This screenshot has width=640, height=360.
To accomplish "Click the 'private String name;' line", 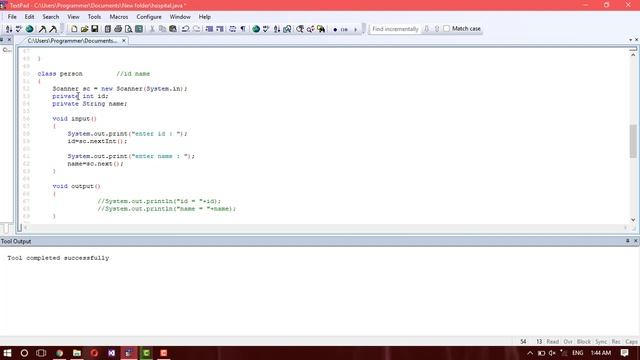I will 90,104.
